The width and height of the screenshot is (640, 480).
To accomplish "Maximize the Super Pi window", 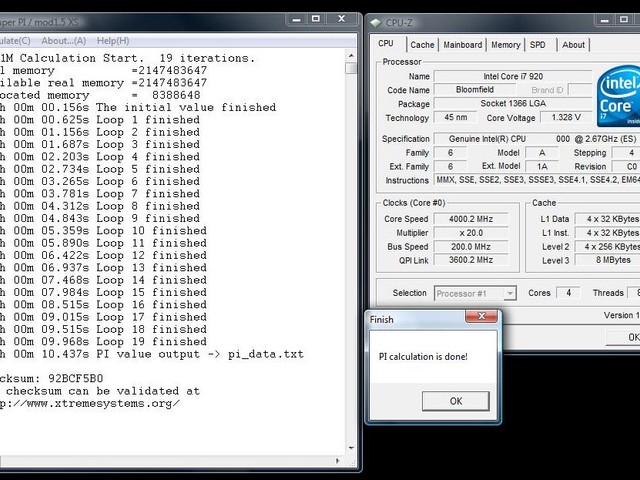I will pos(316,19).
